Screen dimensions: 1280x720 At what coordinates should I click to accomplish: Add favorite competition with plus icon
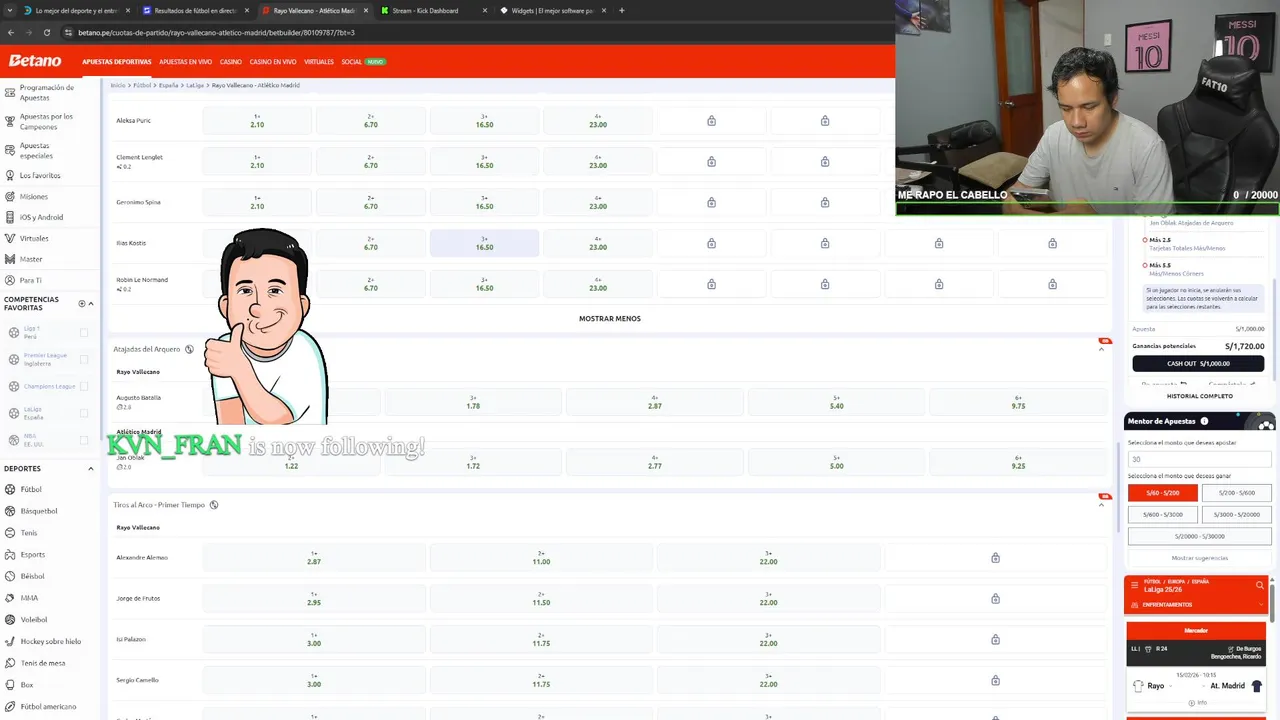(82, 303)
